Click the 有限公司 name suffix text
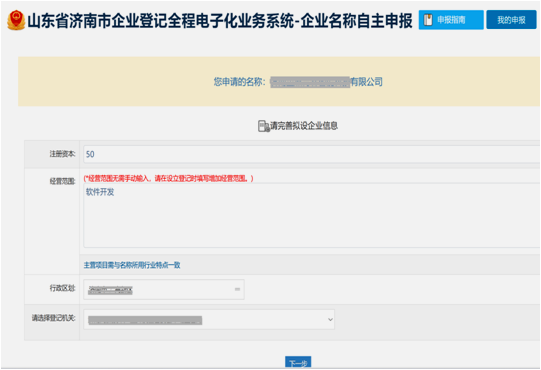541x370 pixels. tap(366, 82)
